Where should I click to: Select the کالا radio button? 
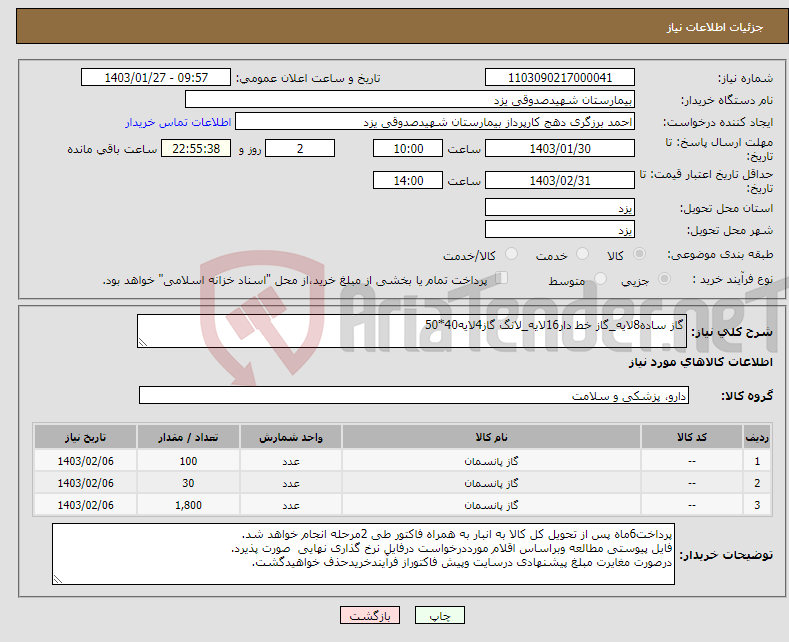tap(639, 254)
